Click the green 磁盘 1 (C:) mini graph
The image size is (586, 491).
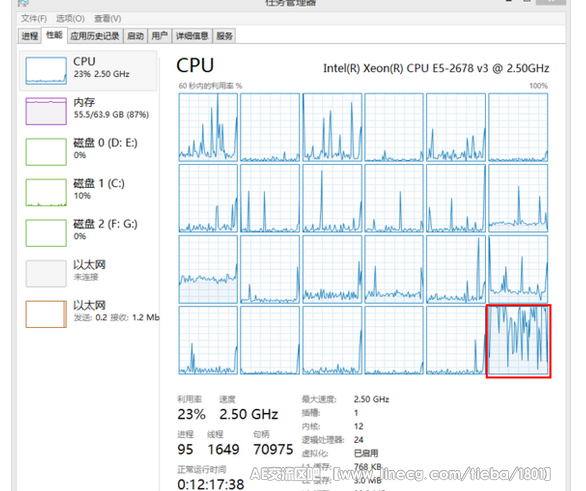tap(46, 192)
